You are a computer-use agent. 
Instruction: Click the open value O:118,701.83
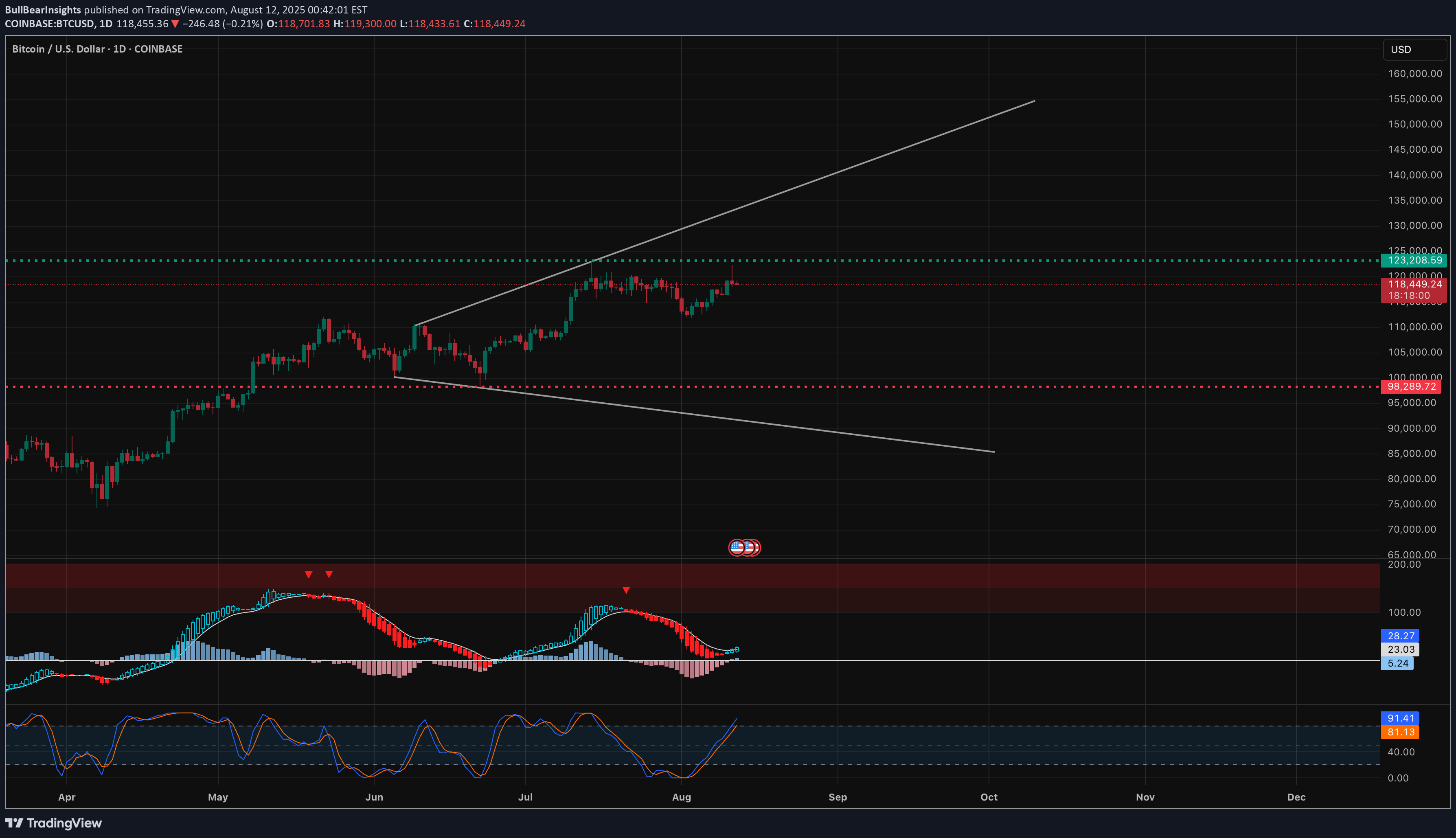[x=298, y=24]
